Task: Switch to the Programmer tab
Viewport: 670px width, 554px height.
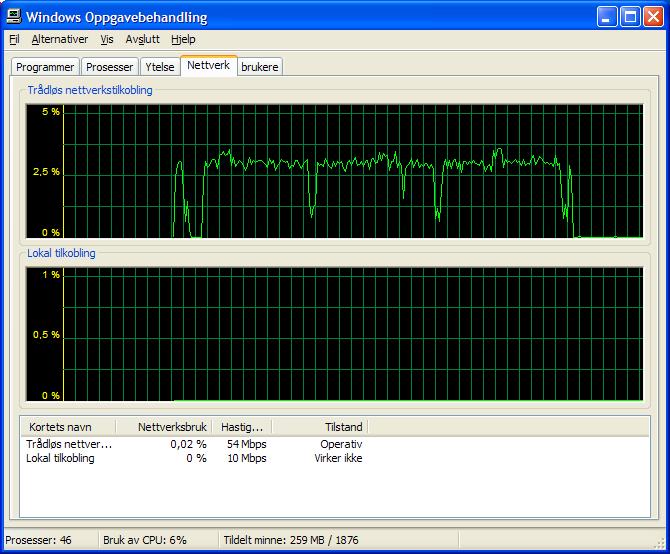Action: (x=45, y=67)
